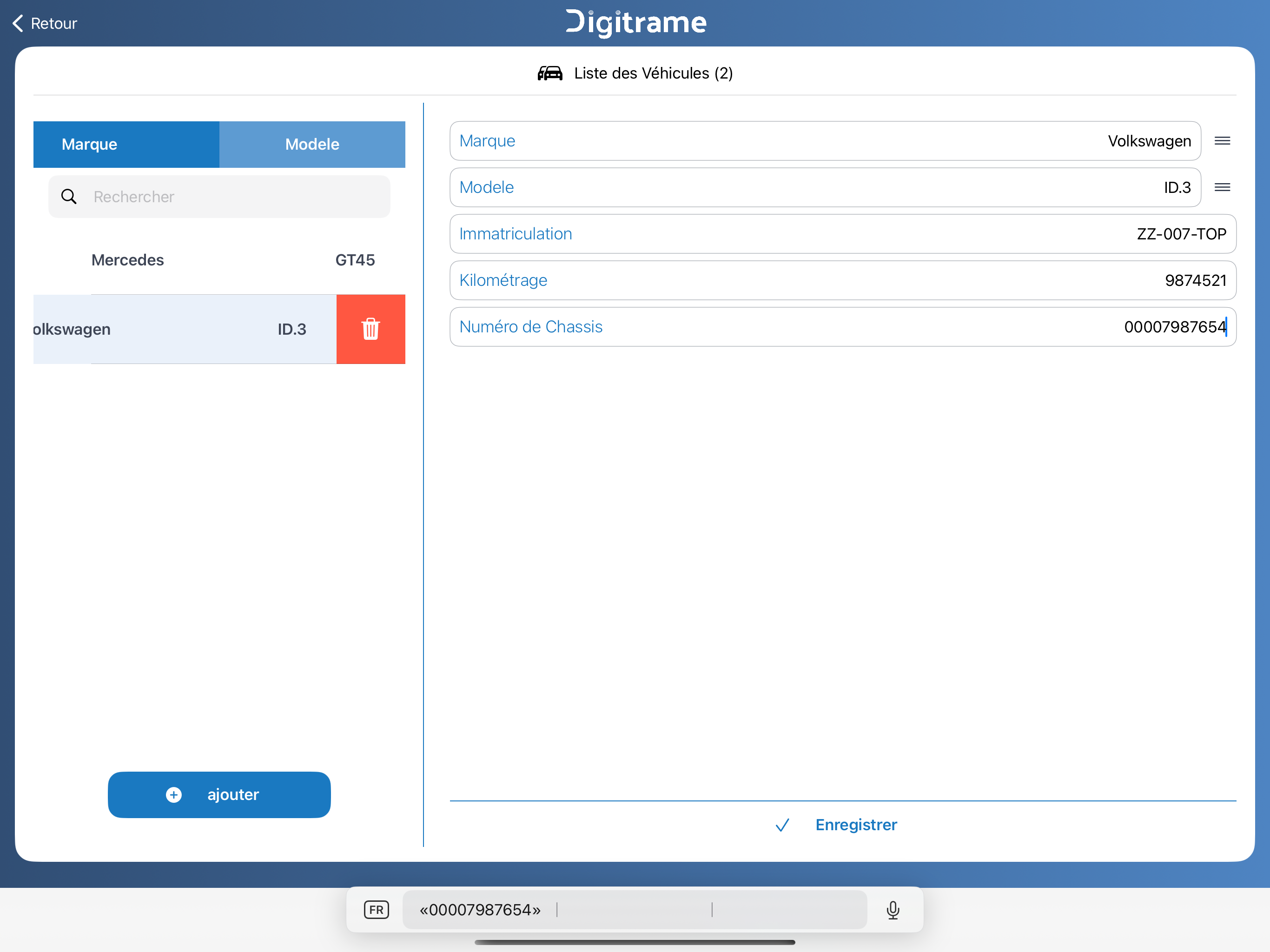Click the car icon in list header
This screenshot has height=952, width=1270.
coord(550,73)
